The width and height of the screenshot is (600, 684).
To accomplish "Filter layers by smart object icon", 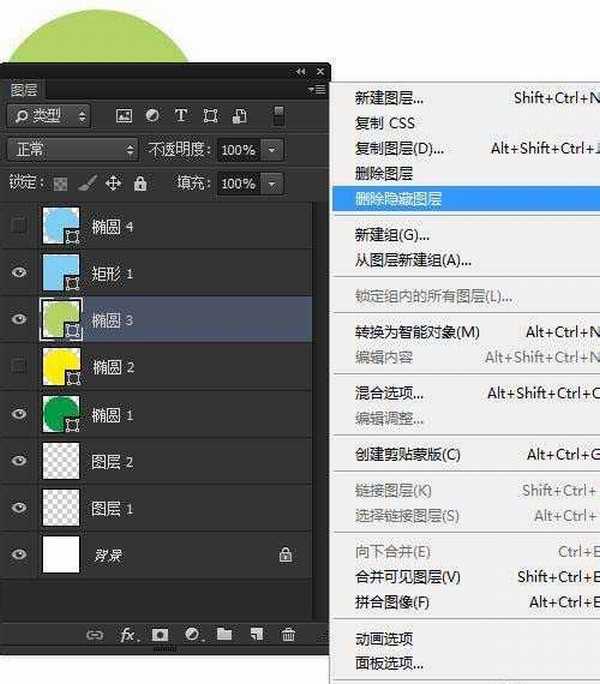I will [x=239, y=116].
